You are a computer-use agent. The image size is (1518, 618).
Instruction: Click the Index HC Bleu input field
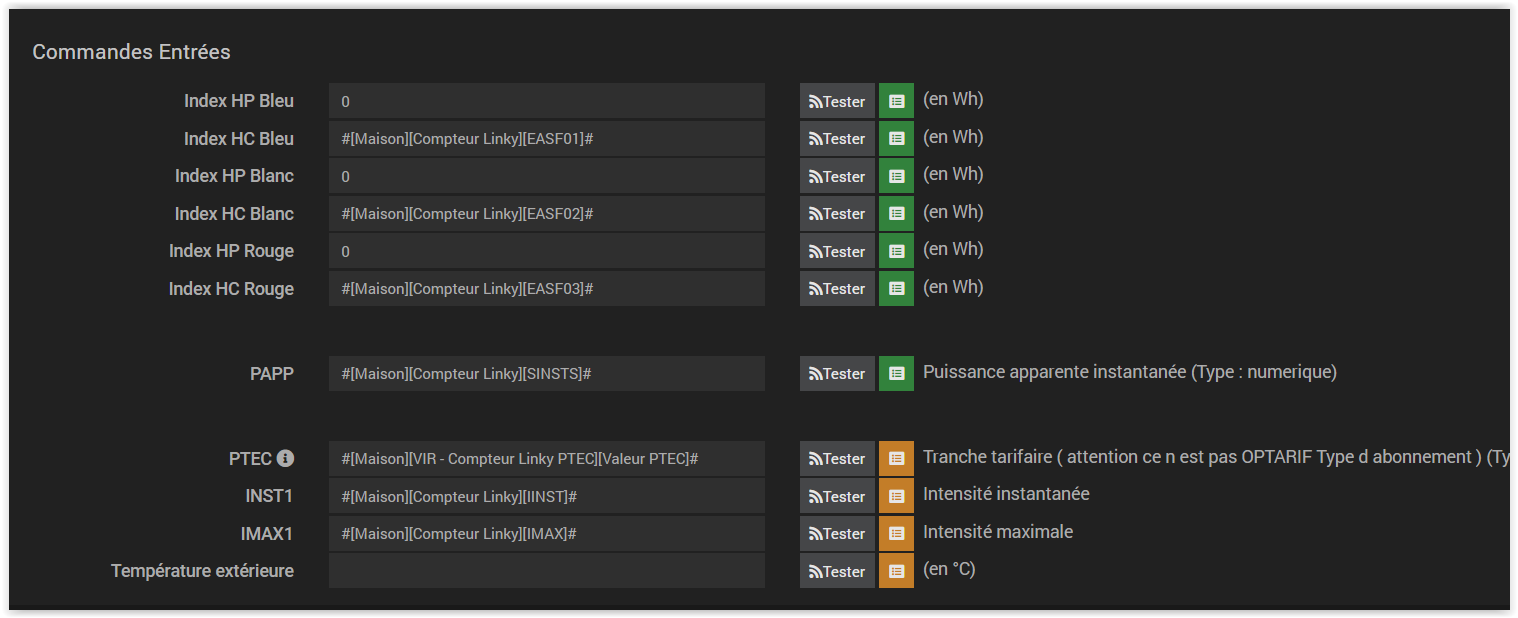pyautogui.click(x=546, y=139)
